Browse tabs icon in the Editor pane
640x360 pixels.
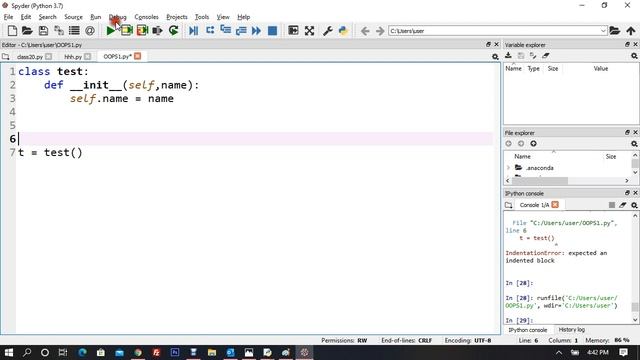coord(6,57)
